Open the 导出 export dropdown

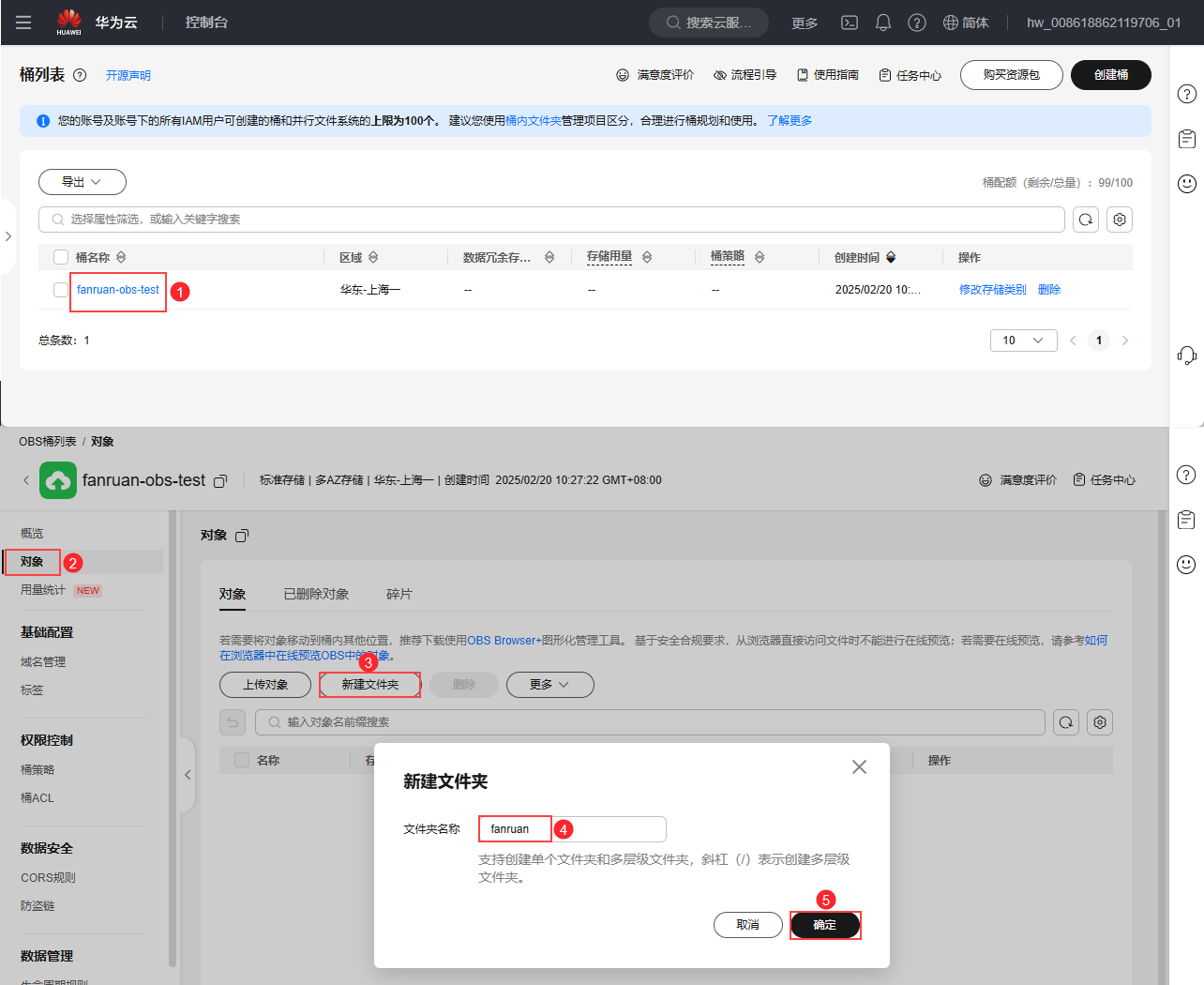pos(82,181)
